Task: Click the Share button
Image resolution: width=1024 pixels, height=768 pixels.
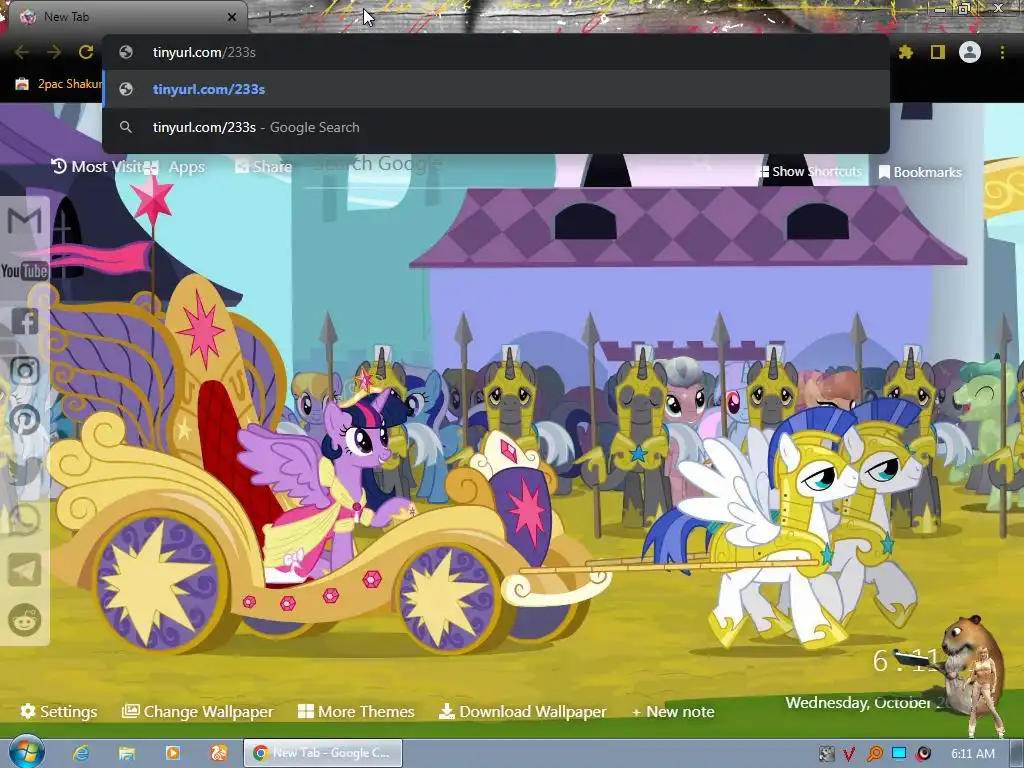Action: pos(263,167)
